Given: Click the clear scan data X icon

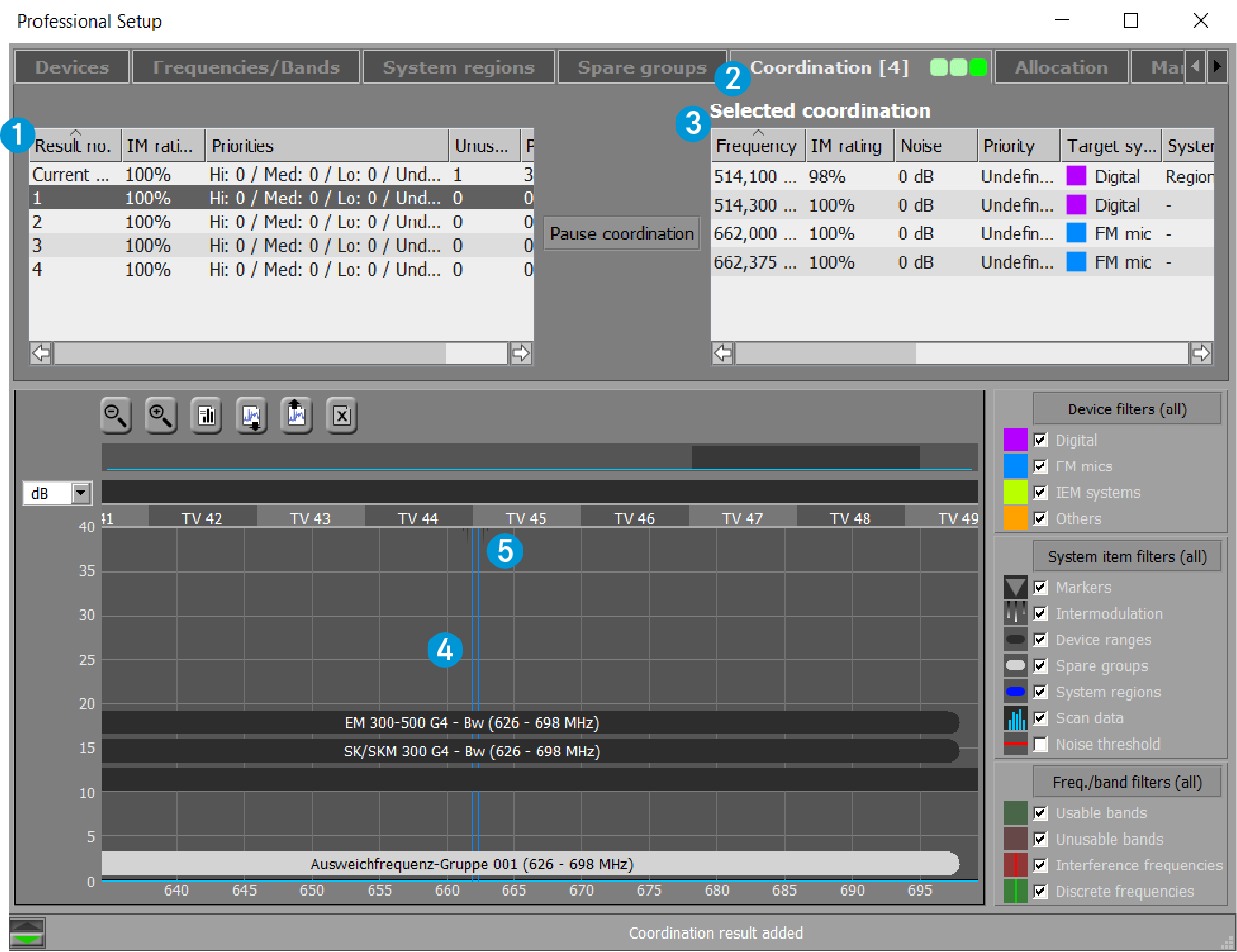Looking at the screenshot, I should pos(342,415).
